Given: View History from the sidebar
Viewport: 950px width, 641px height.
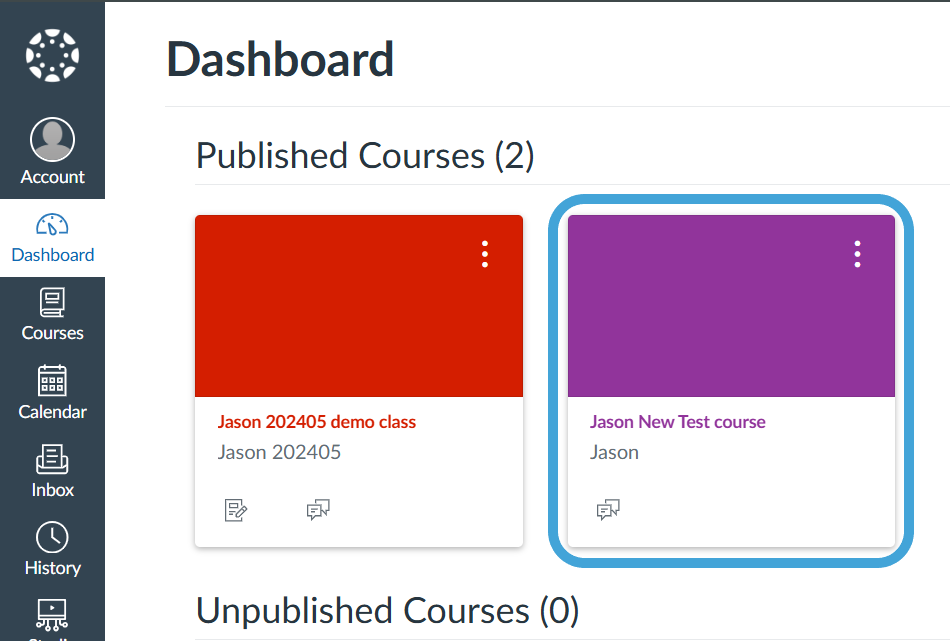Looking at the screenshot, I should coord(52,550).
